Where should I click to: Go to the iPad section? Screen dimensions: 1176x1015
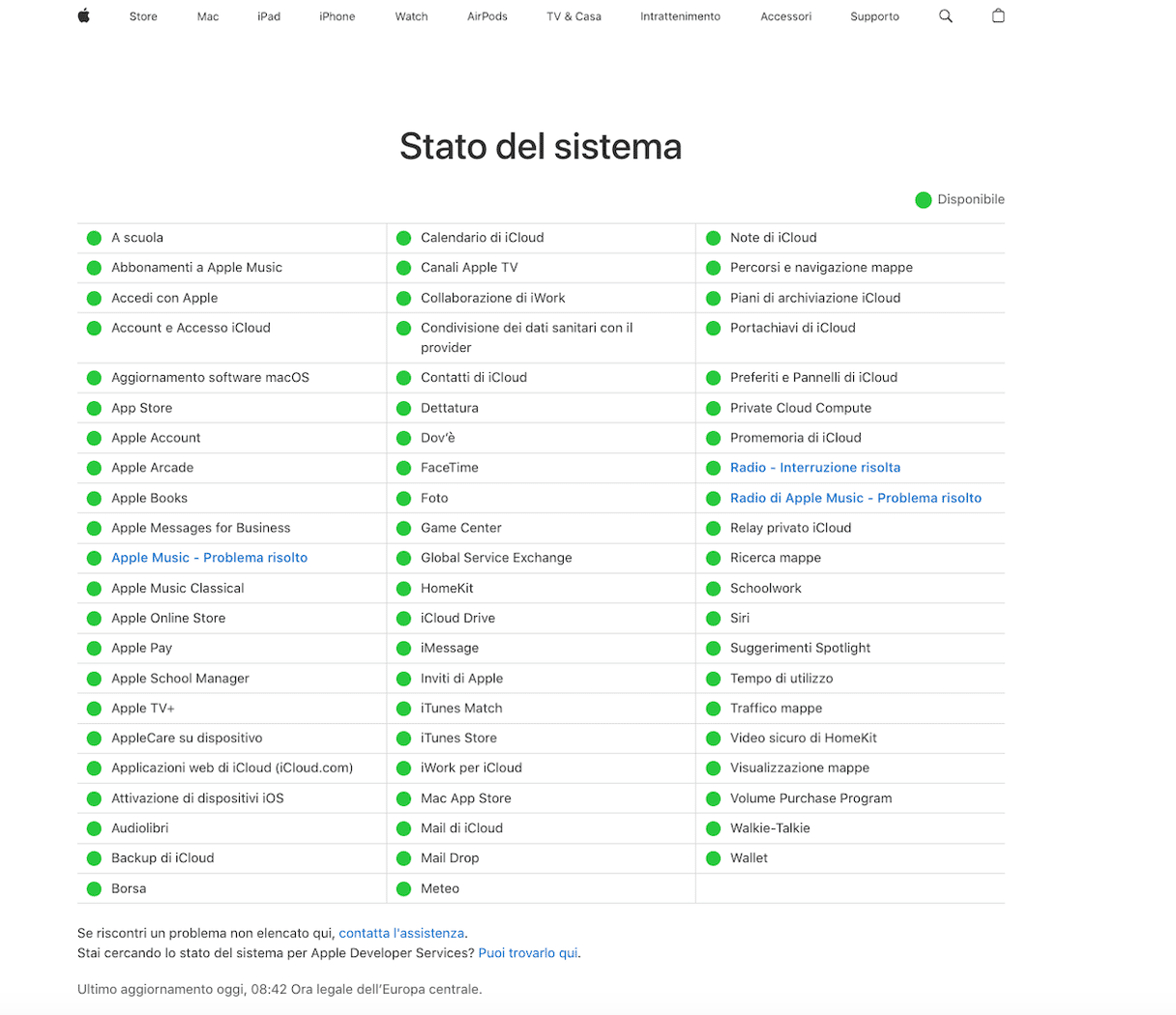coord(269,16)
